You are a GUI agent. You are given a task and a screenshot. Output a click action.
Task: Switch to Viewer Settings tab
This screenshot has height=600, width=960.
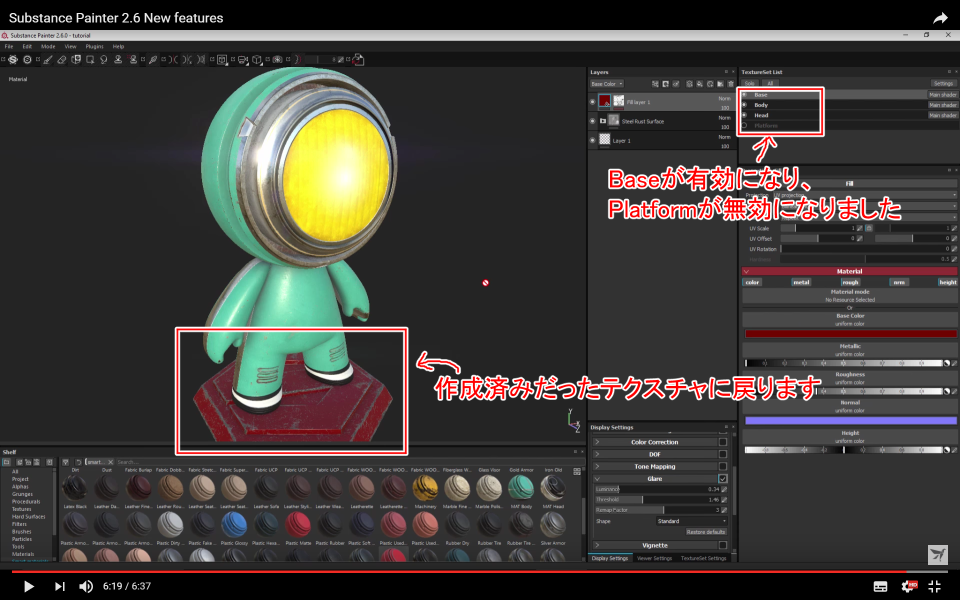[654, 558]
